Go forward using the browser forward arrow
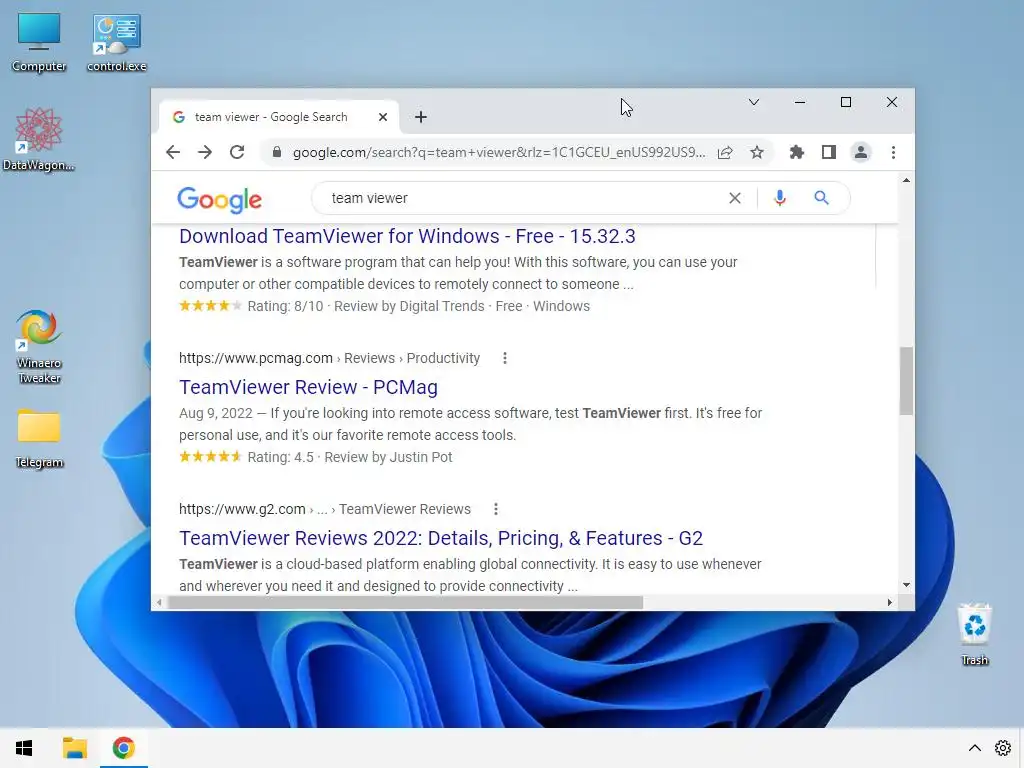The image size is (1024, 768). 205,152
